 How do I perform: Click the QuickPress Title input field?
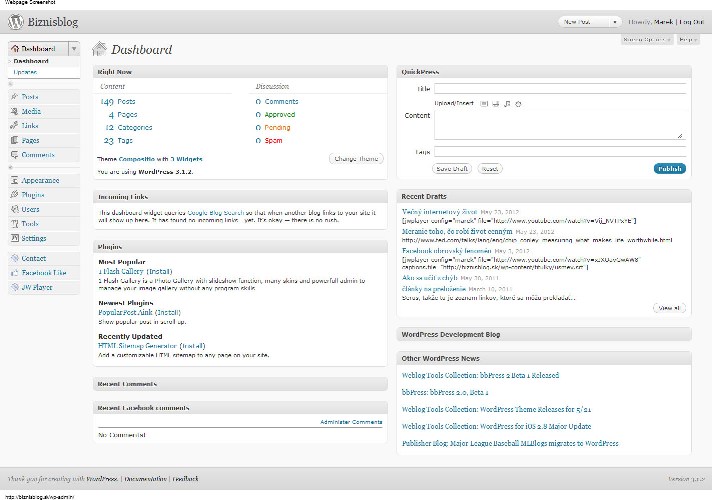coord(560,89)
